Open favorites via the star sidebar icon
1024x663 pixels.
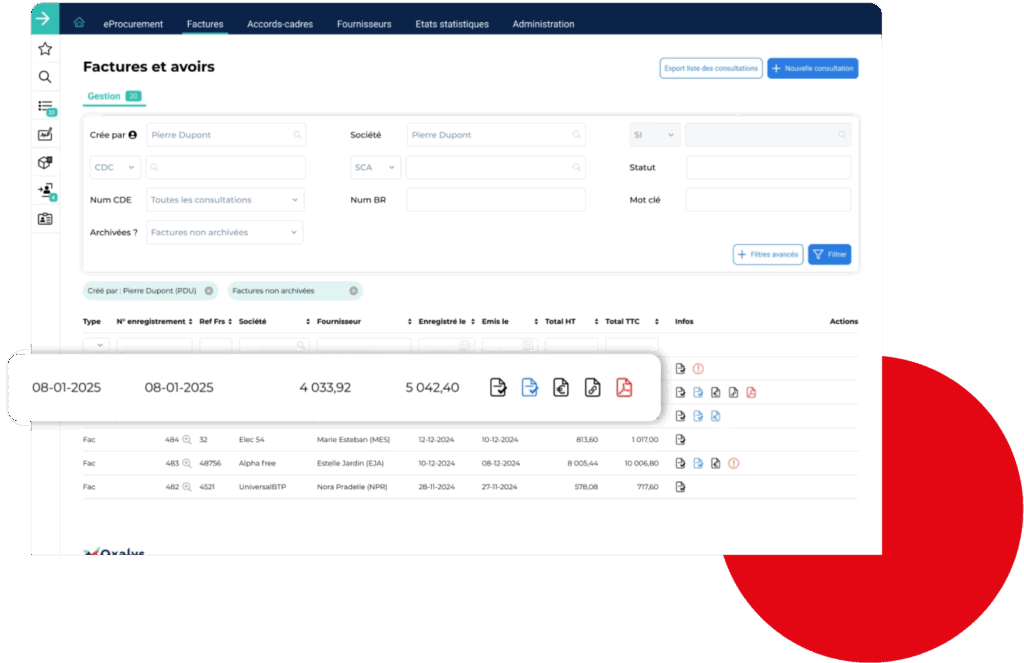(45, 49)
